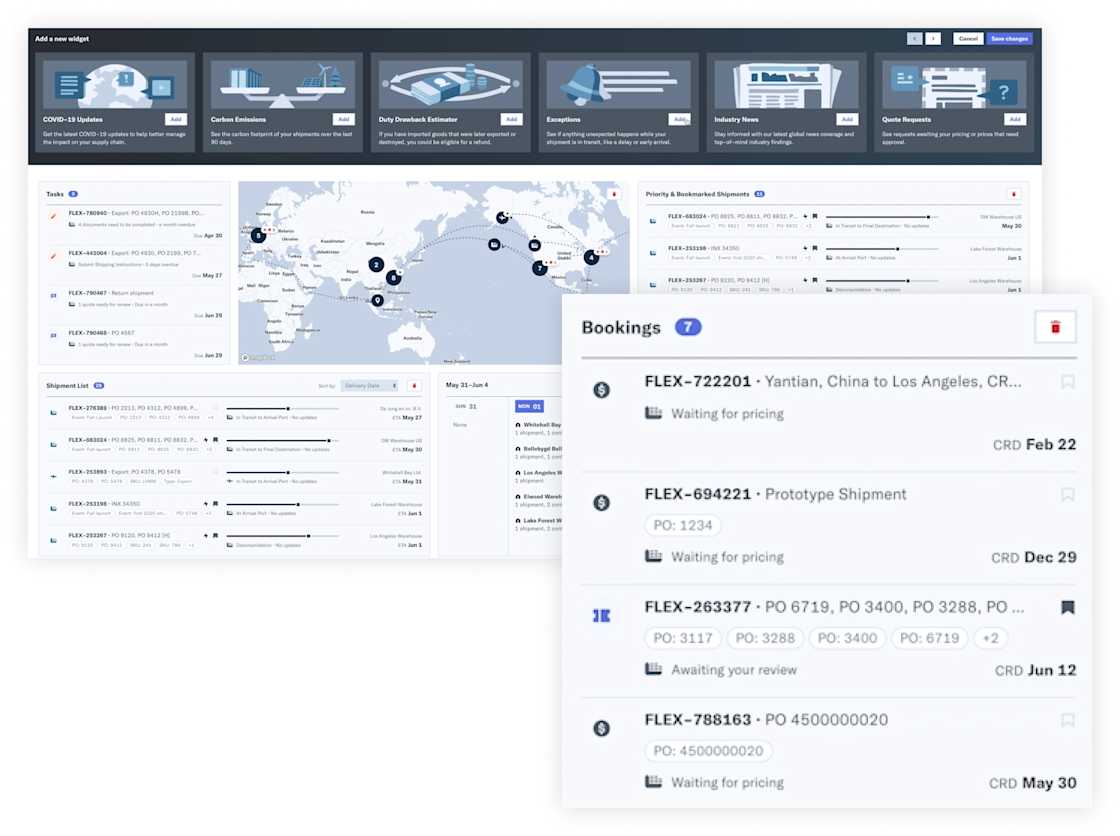Click the air shipment icon beside FLEX-253893

coord(53,476)
